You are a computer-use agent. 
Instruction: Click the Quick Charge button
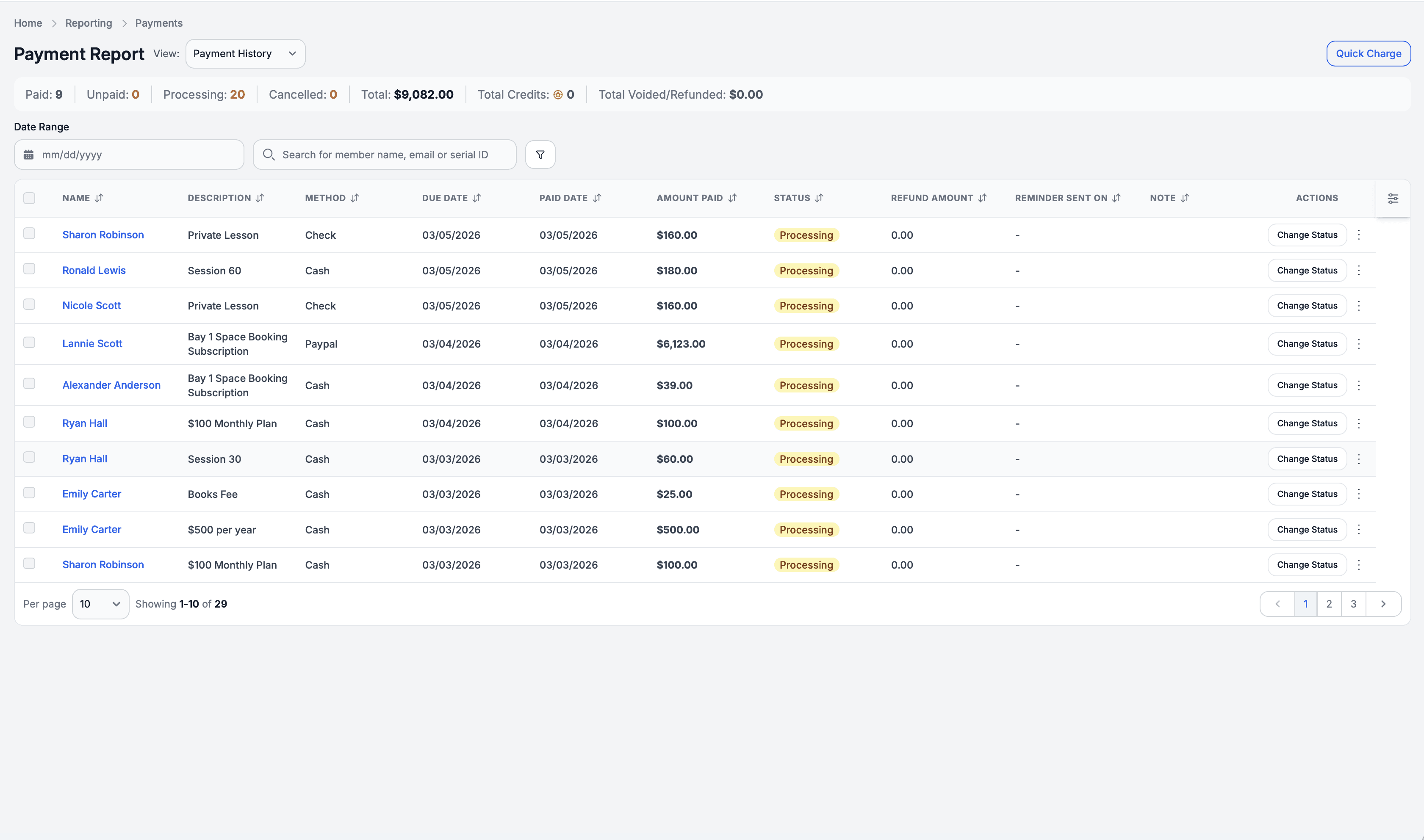coord(1368,54)
